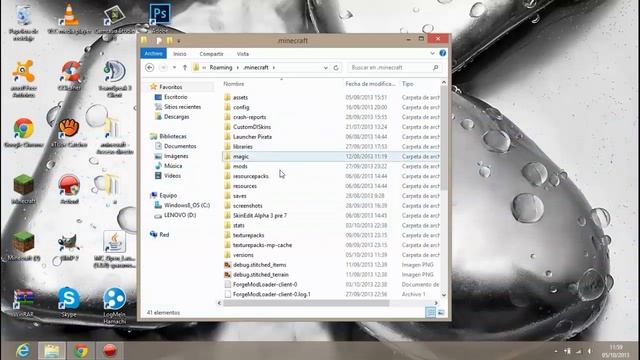Sort by the Nombre column header
This screenshot has height=360, width=640.
[234, 84]
